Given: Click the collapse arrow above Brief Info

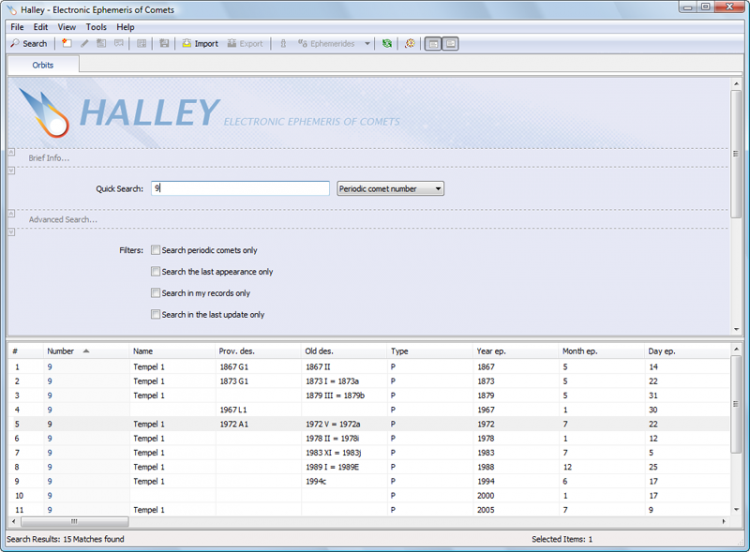Looking at the screenshot, I should coord(11,152).
